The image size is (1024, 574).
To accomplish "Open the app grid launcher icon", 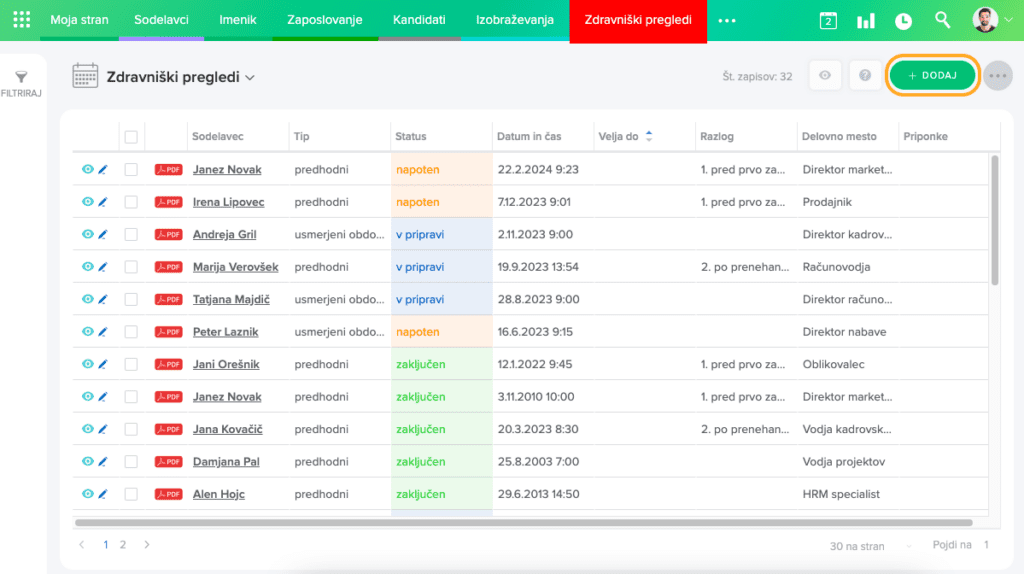I will click(21, 20).
